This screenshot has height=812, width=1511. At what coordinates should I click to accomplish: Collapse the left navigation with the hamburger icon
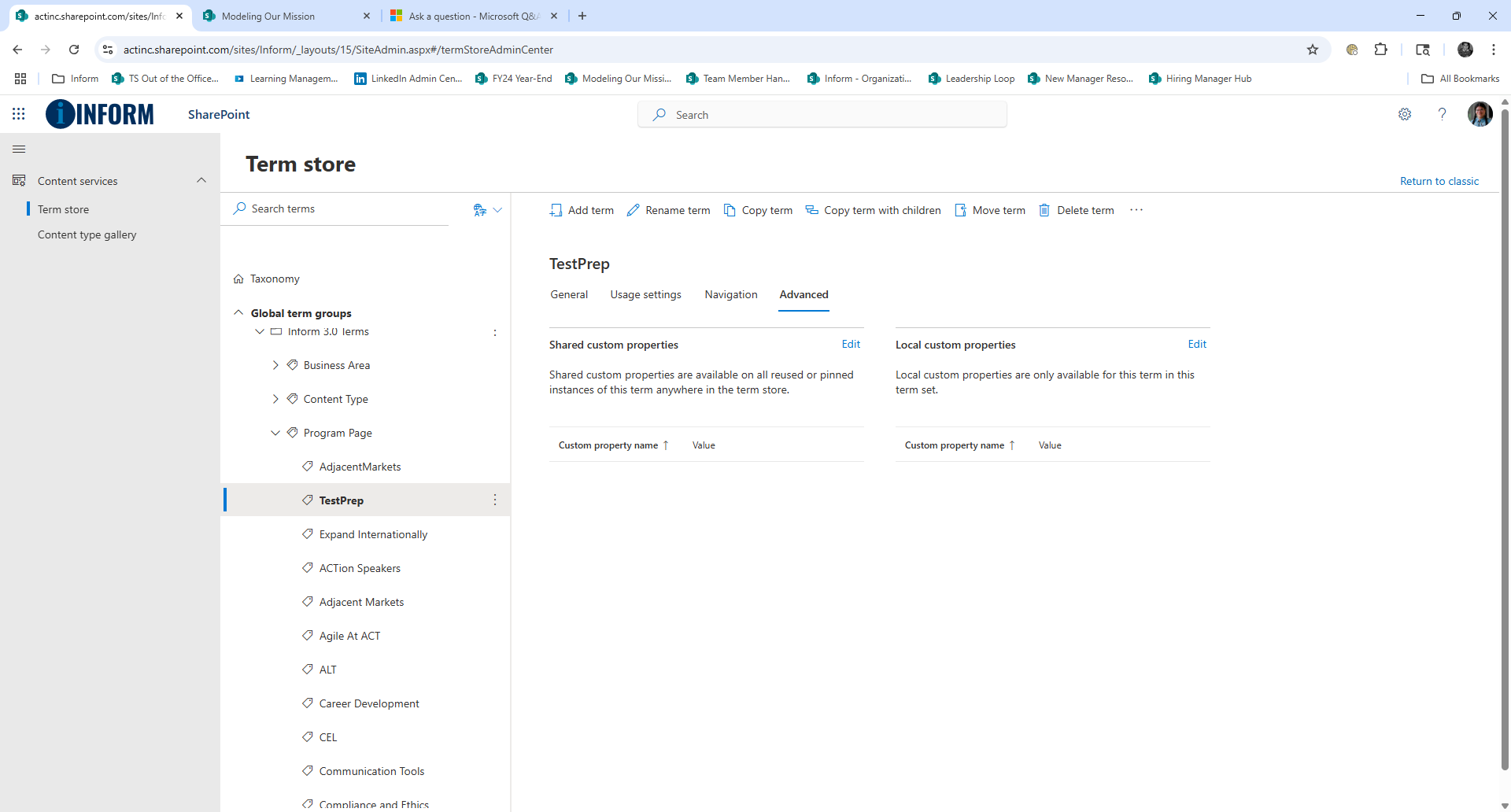pyautogui.click(x=19, y=149)
